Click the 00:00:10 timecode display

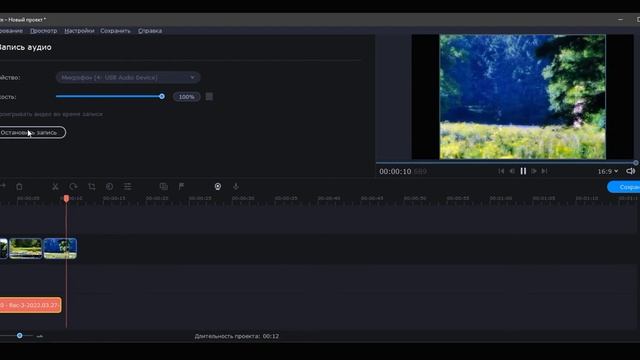tap(395, 171)
